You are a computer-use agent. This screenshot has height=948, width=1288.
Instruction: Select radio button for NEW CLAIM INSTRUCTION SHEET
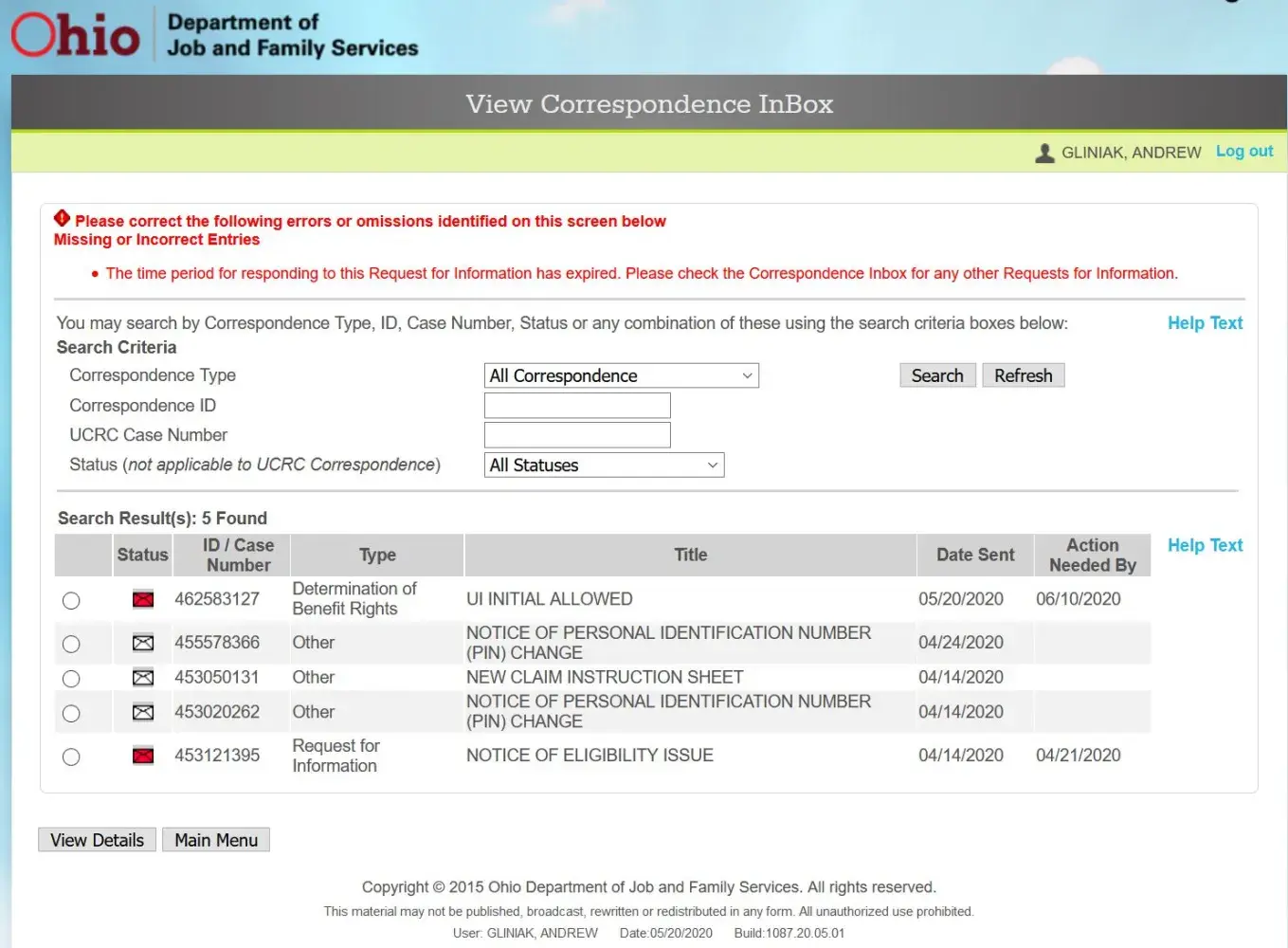[x=71, y=679]
